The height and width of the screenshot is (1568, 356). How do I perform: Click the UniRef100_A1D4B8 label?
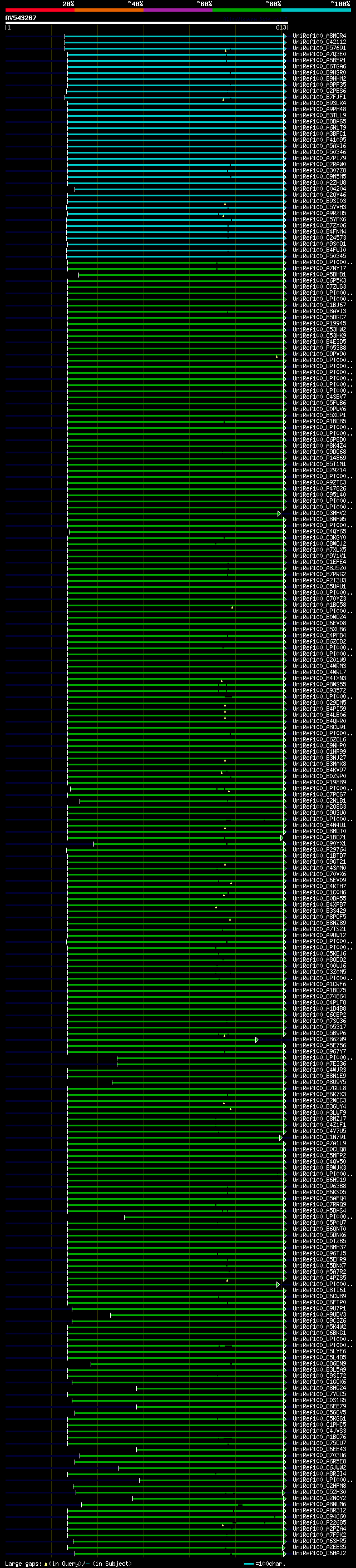[319, 1008]
